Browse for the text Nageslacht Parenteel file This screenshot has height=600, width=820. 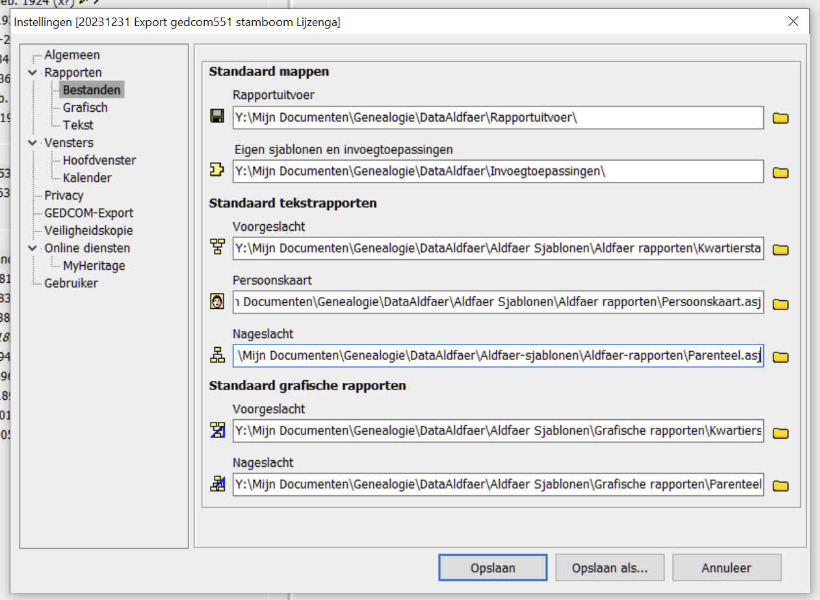[x=781, y=357]
